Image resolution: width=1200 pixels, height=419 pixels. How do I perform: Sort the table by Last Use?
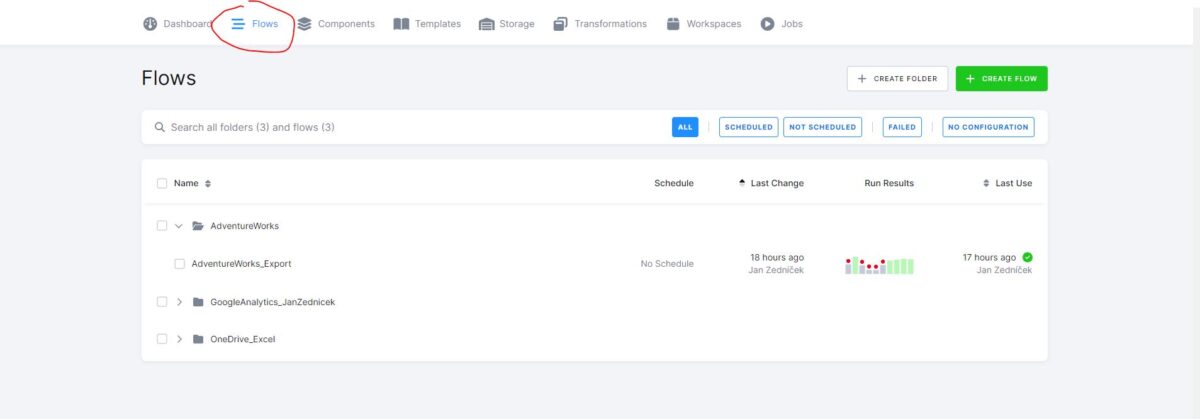pyautogui.click(x=1008, y=183)
